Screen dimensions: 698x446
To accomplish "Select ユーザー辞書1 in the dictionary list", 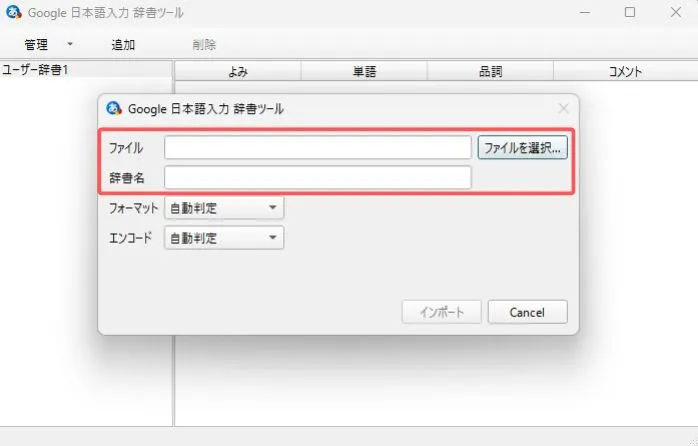I will click(86, 70).
